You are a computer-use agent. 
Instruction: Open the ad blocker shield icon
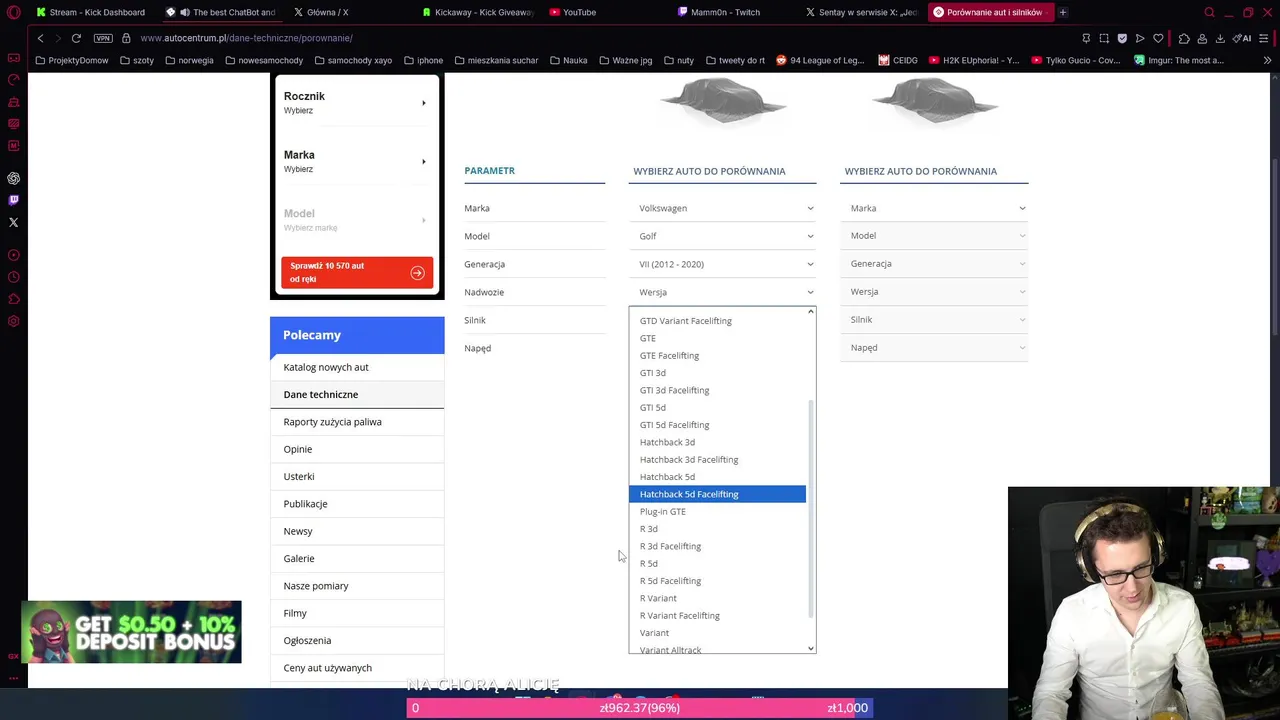tap(1122, 38)
